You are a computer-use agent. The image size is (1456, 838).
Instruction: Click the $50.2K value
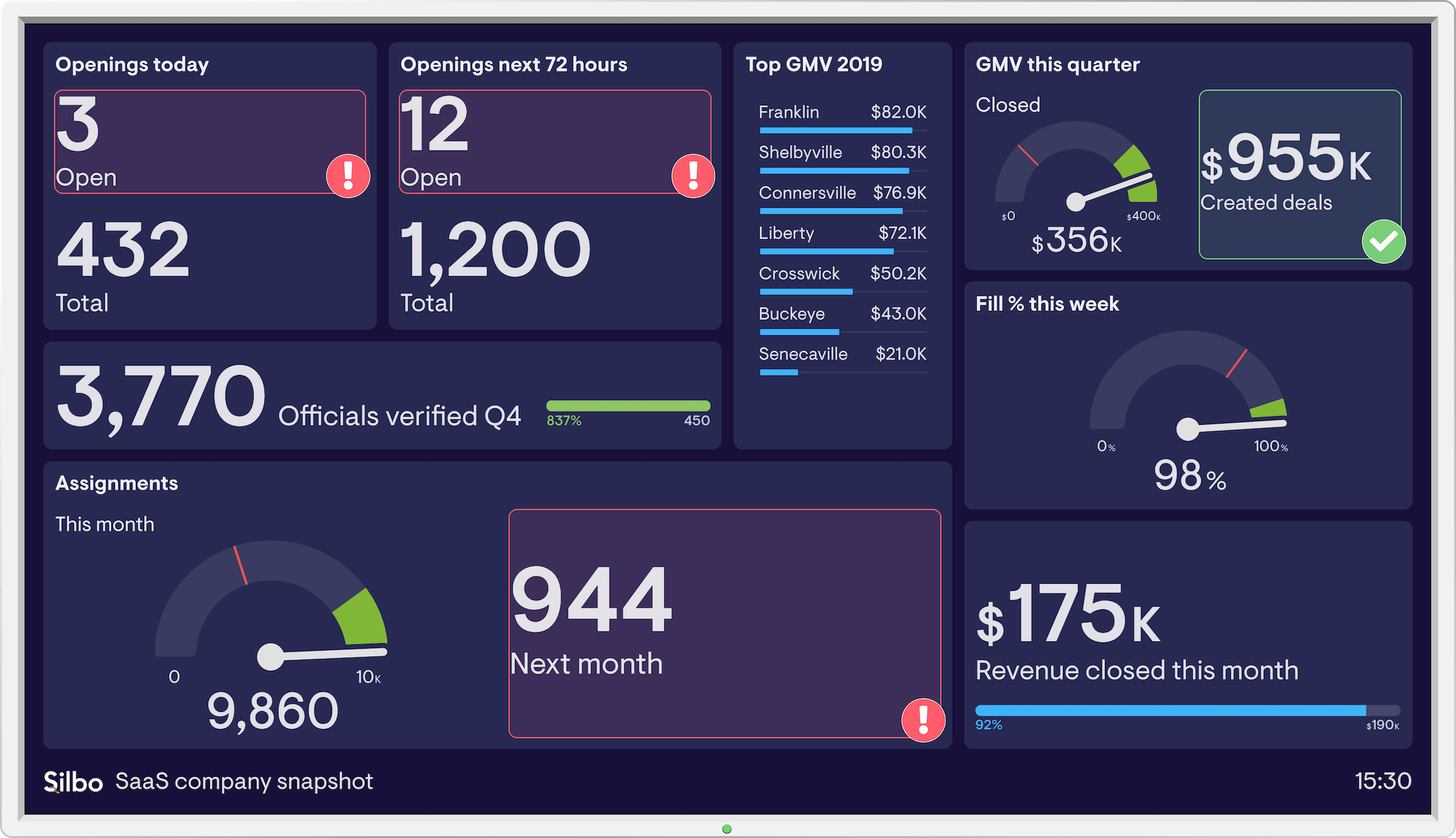(x=898, y=274)
